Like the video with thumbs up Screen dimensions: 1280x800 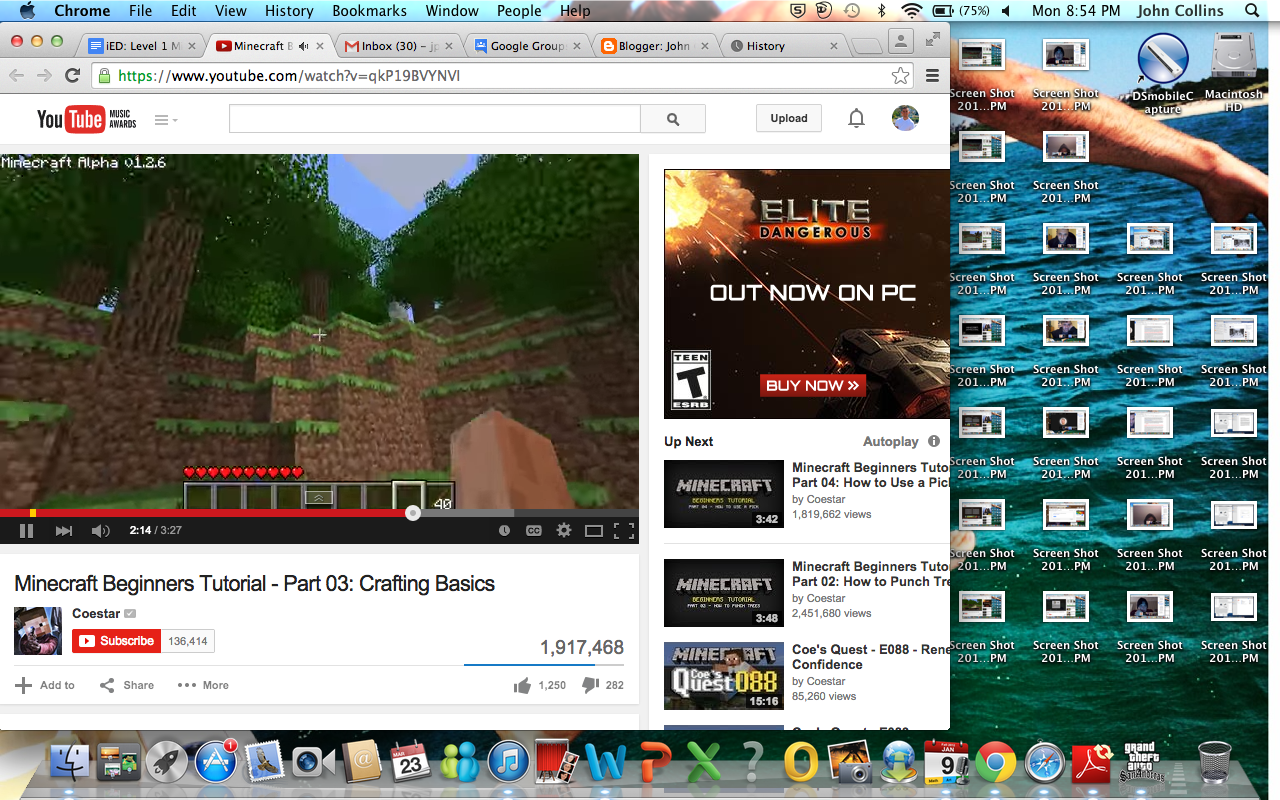(522, 685)
